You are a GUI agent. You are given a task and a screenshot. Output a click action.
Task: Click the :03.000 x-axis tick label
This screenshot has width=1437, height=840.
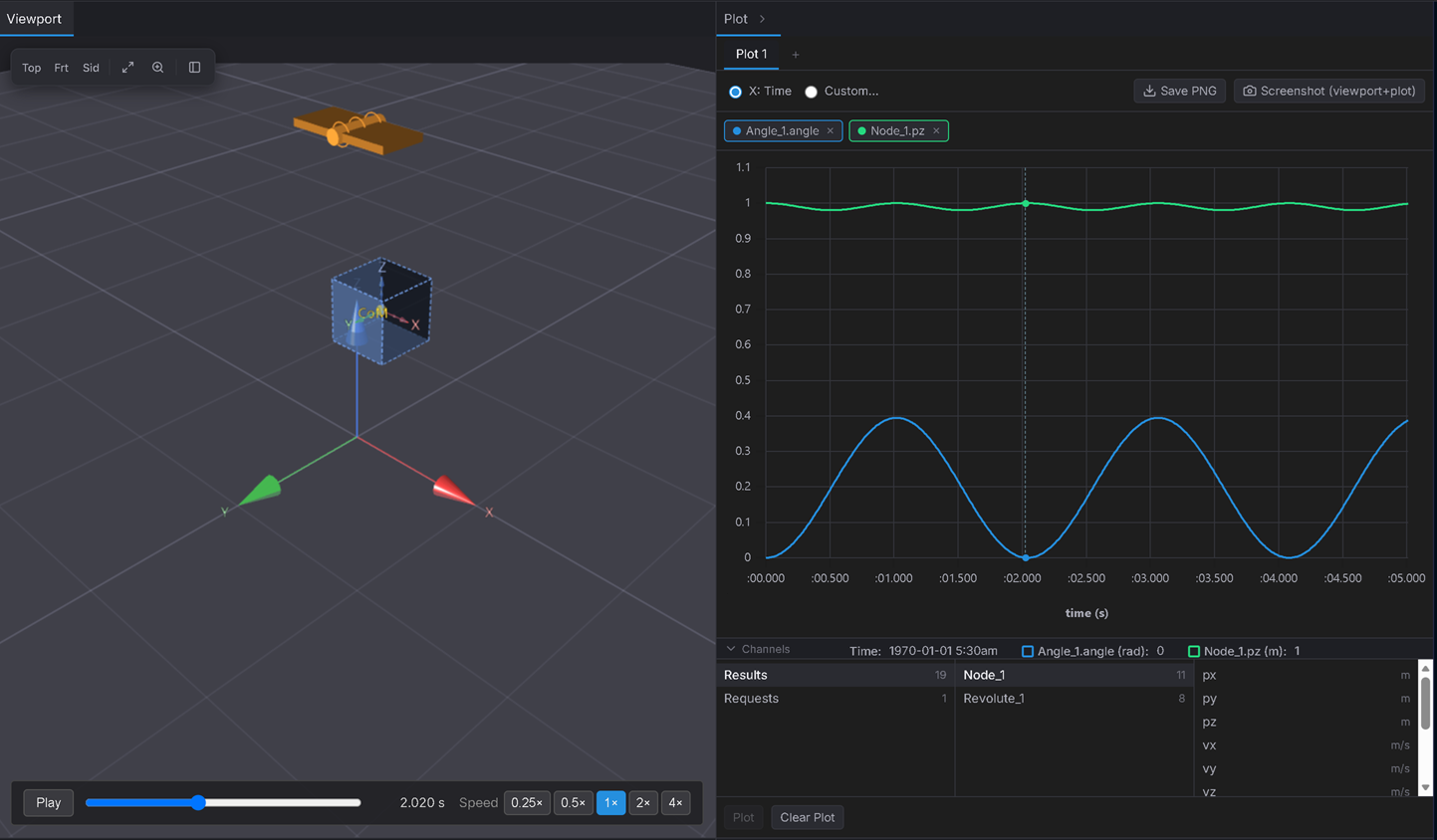point(1150,578)
